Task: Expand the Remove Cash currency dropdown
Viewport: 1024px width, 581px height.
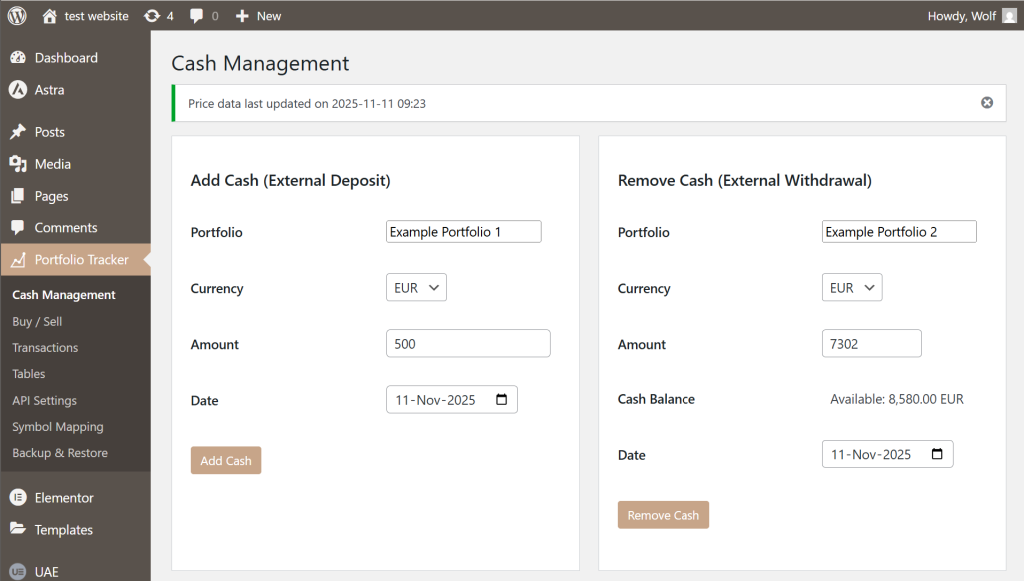Action: coord(852,288)
